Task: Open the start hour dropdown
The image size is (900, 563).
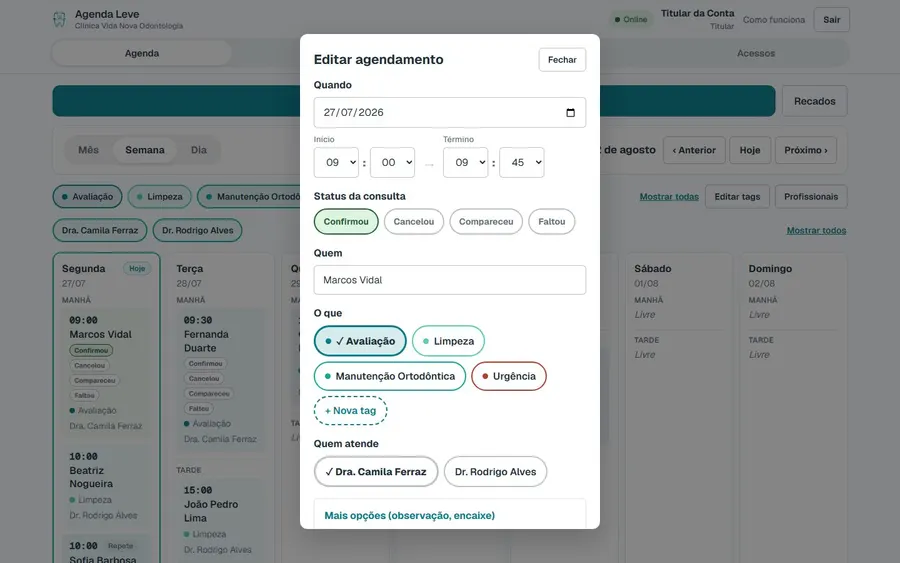Action: click(336, 162)
